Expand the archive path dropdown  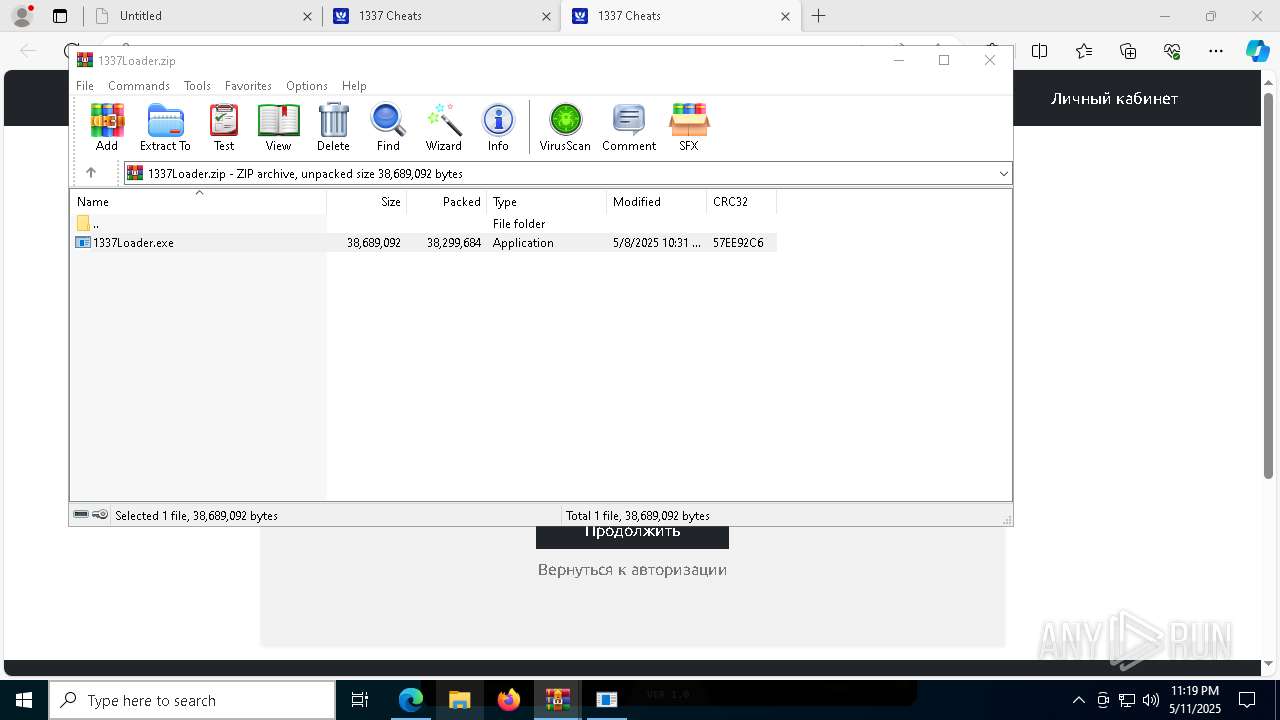(x=1003, y=174)
